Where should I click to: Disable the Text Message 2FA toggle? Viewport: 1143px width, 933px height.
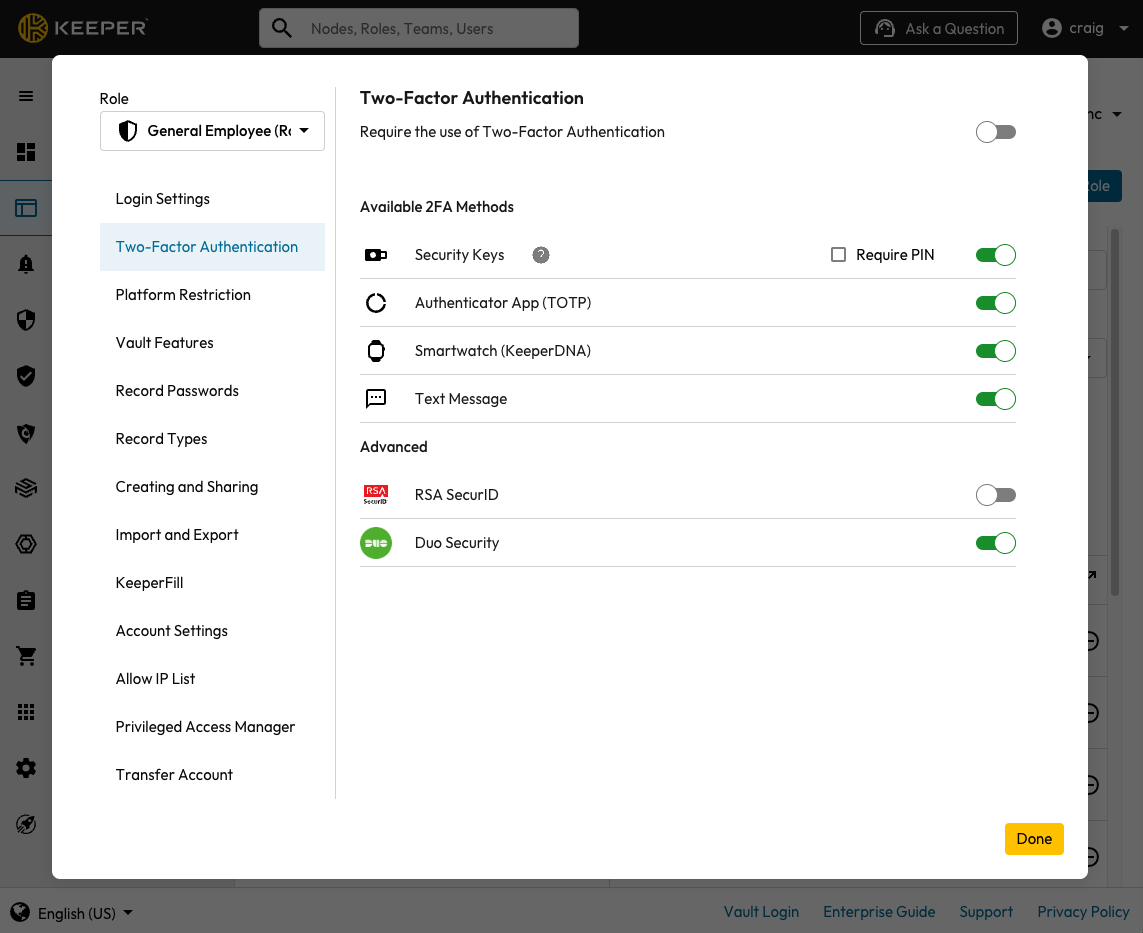(995, 399)
